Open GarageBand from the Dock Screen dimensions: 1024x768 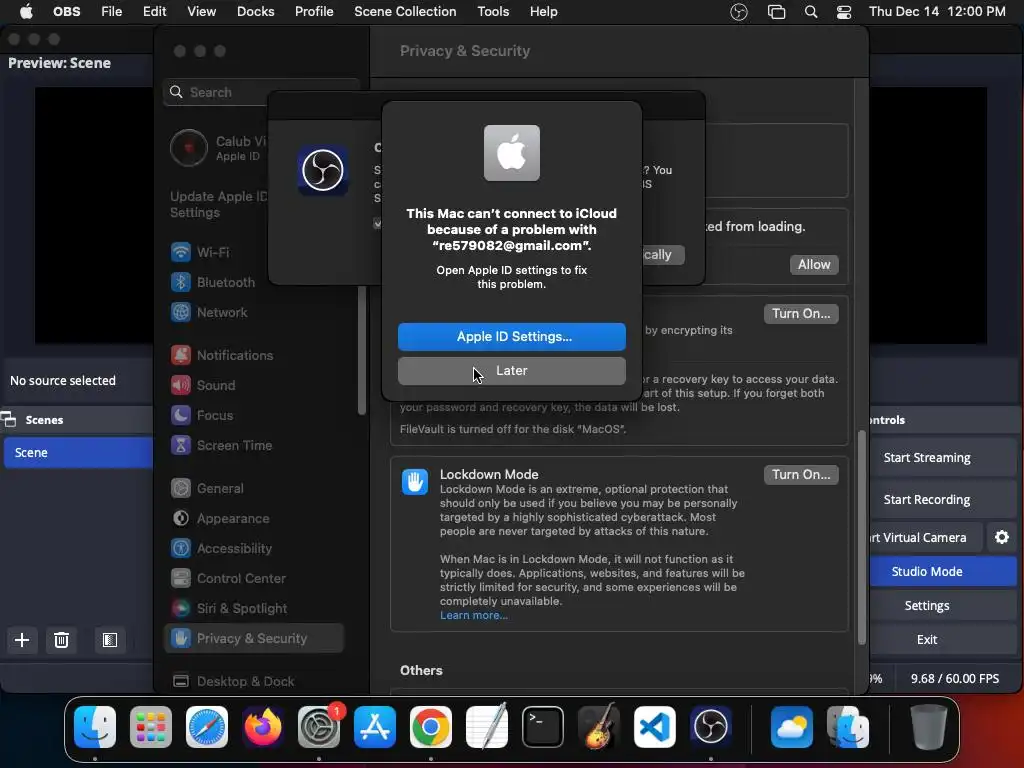click(x=598, y=727)
